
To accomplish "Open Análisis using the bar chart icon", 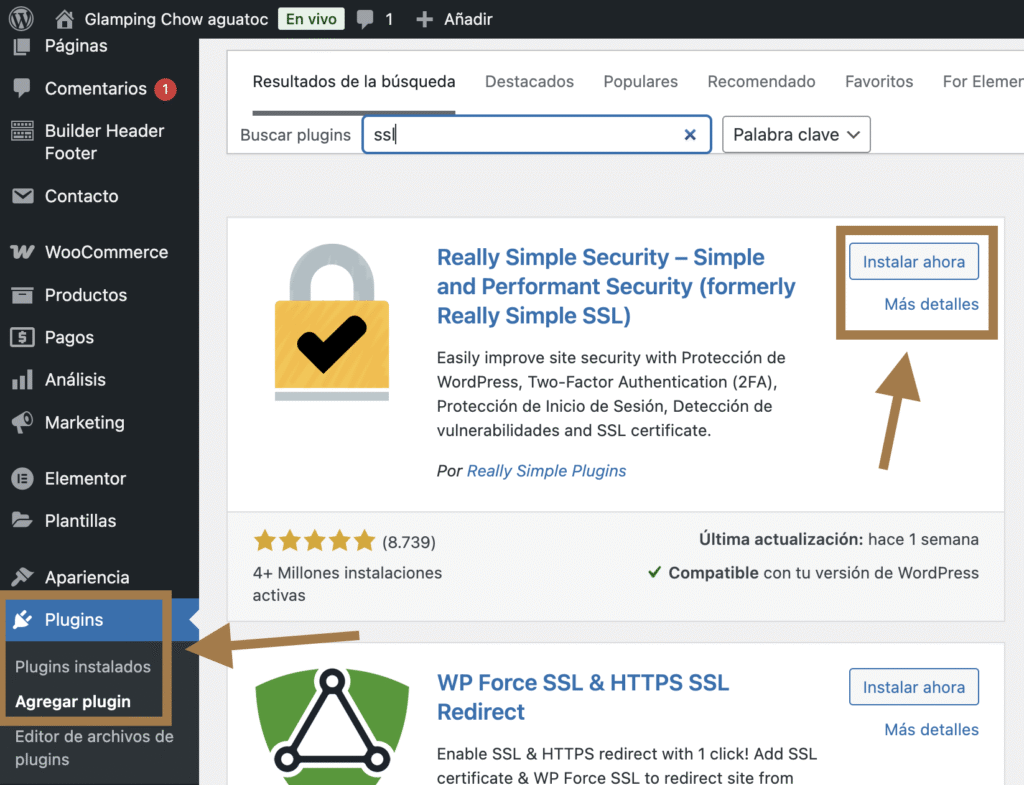I will pos(21,380).
